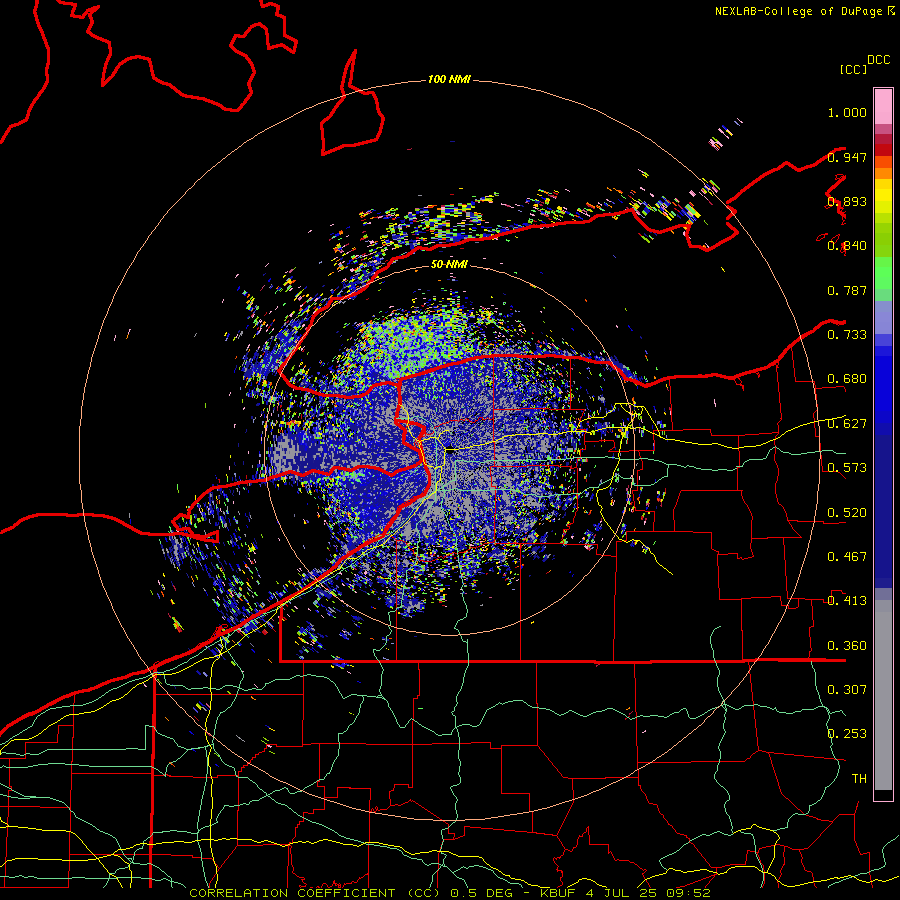Select the 0.893 scale value
Image resolution: width=900 pixels, height=900 pixels.
(847, 201)
